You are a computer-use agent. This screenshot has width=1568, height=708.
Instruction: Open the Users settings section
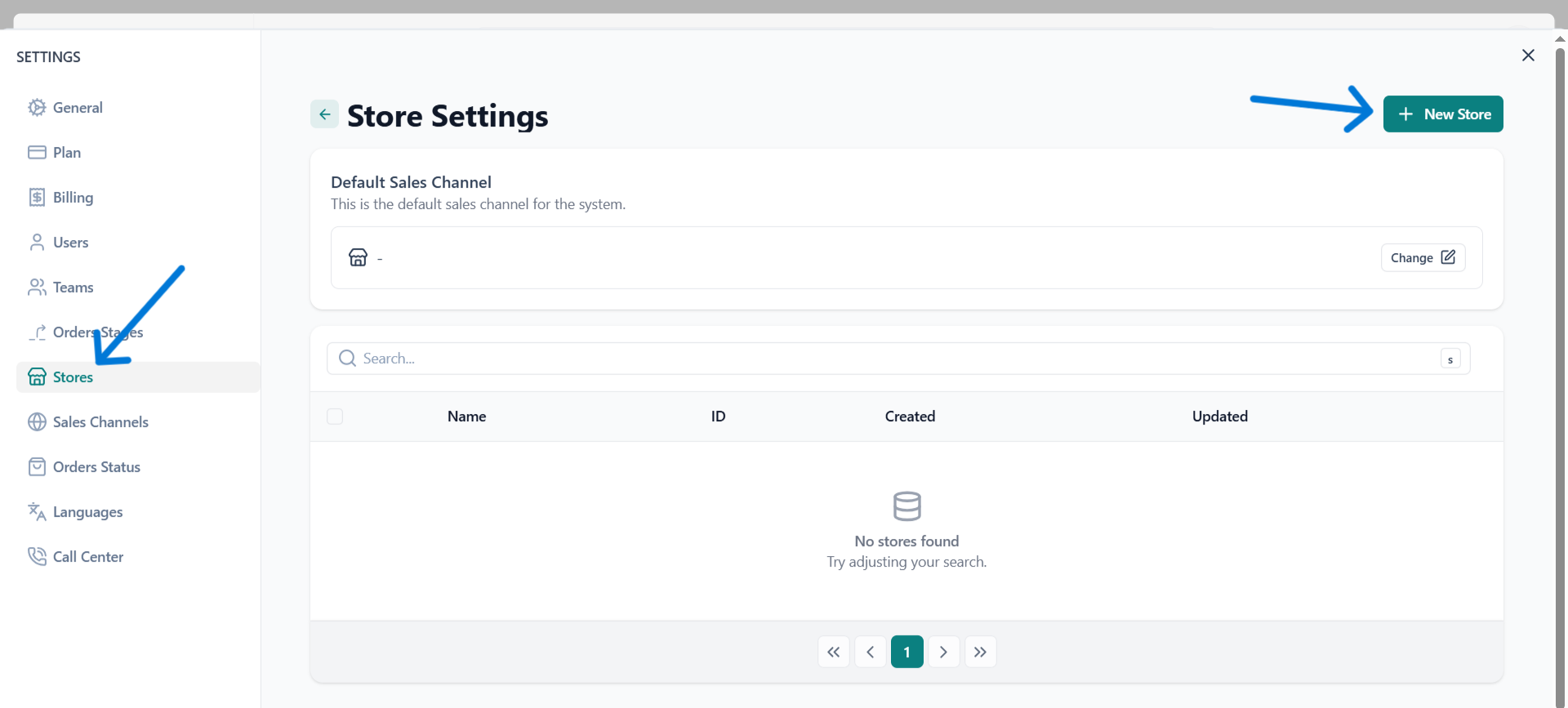point(70,243)
